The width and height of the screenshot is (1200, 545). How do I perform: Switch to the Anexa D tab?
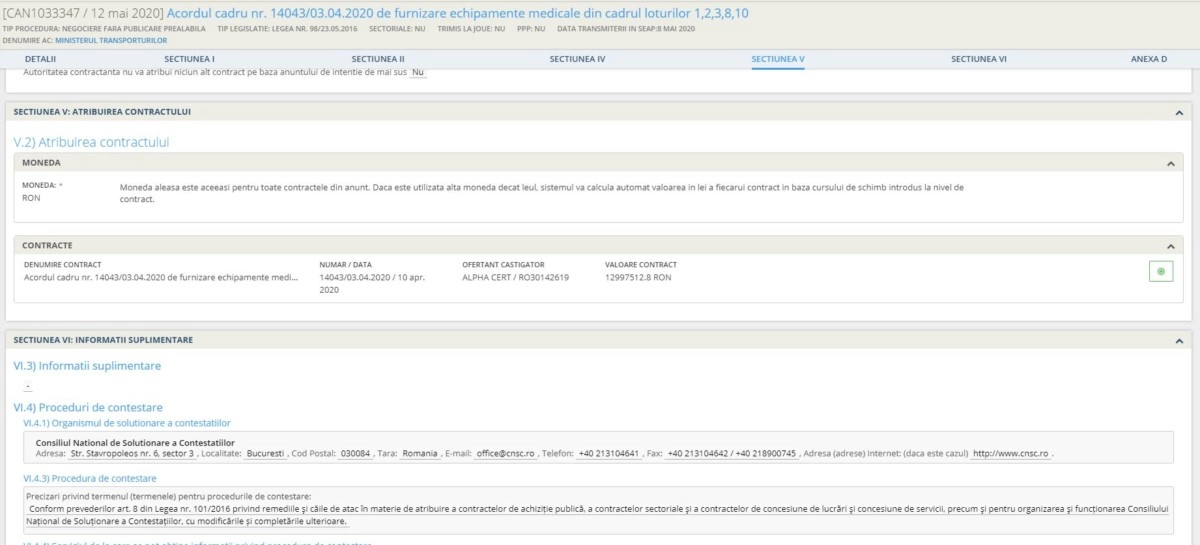point(1148,59)
